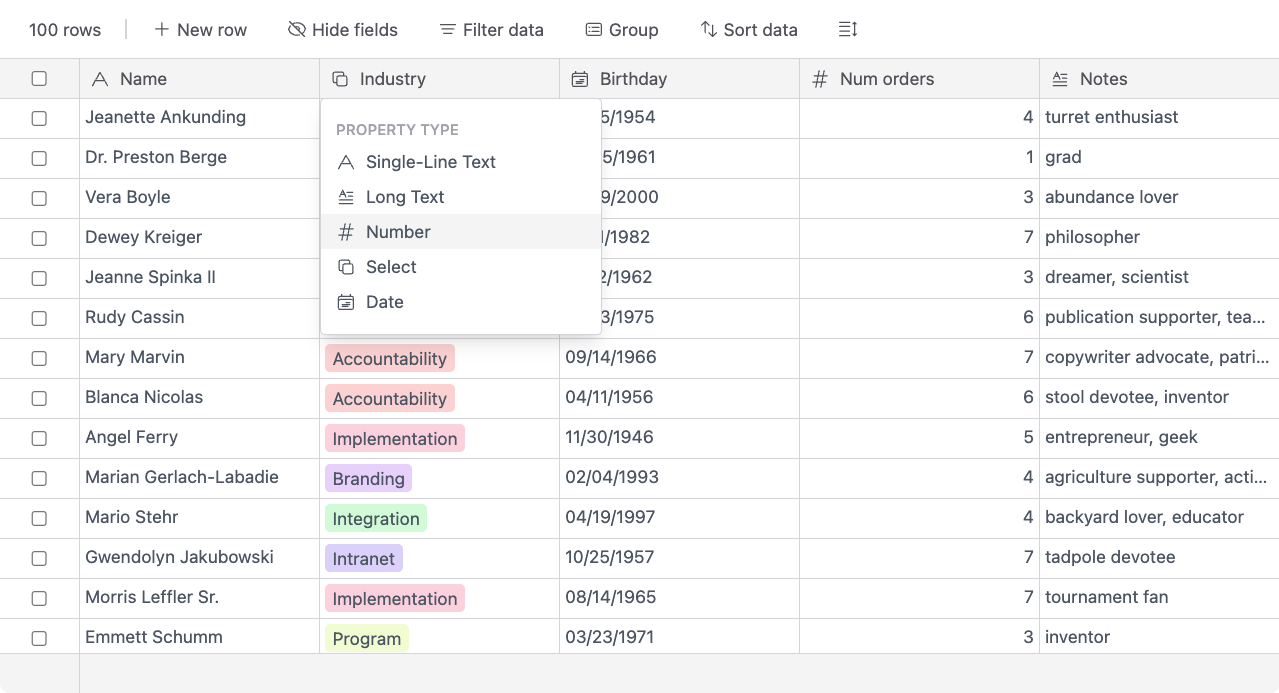Open the Industry column header dropdown
This screenshot has height=693, width=1279.
pyautogui.click(x=439, y=79)
